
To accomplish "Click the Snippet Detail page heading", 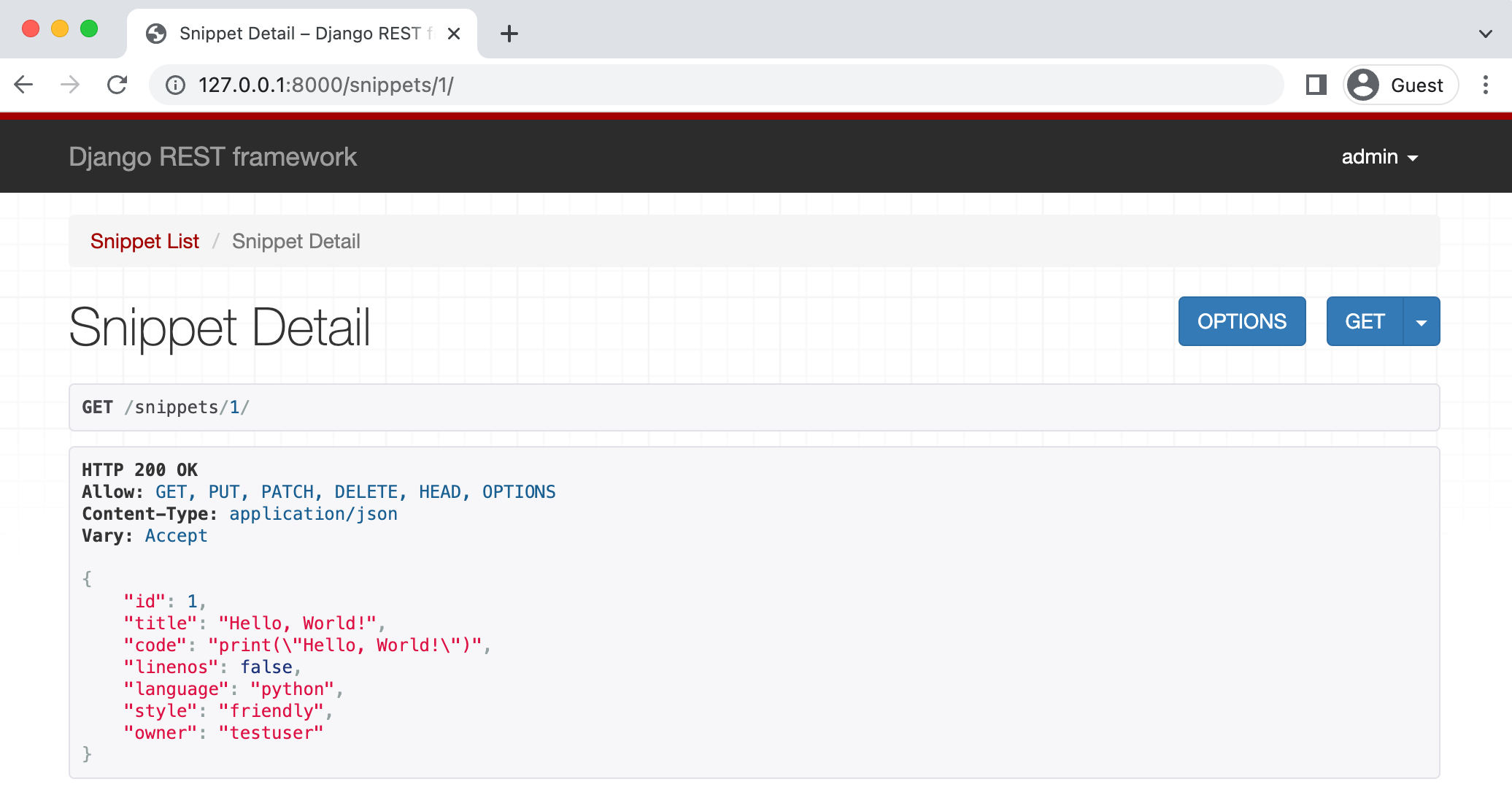I will [x=220, y=327].
